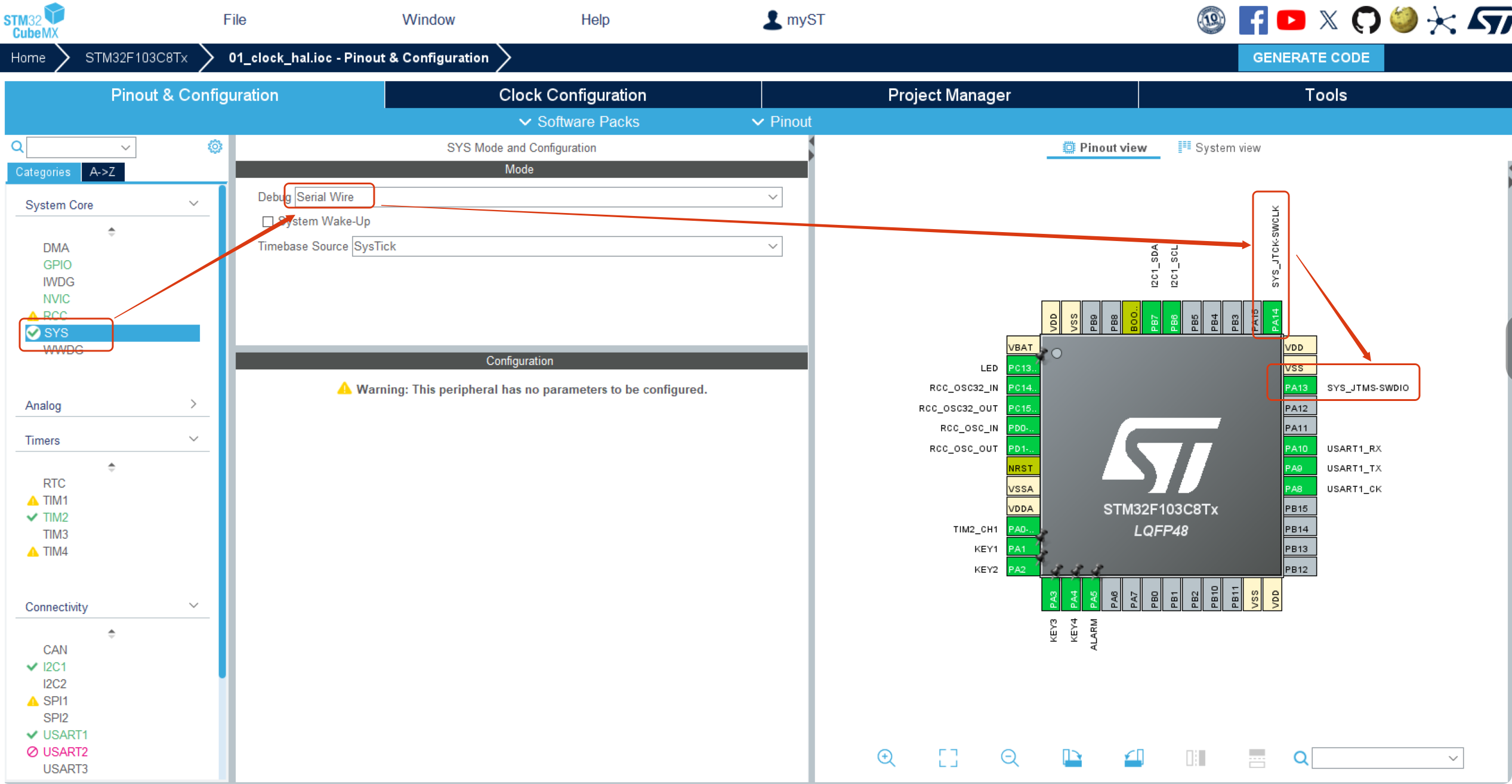Click the STM32CubeMX logo
The image size is (1512, 784).
pyautogui.click(x=34, y=21)
